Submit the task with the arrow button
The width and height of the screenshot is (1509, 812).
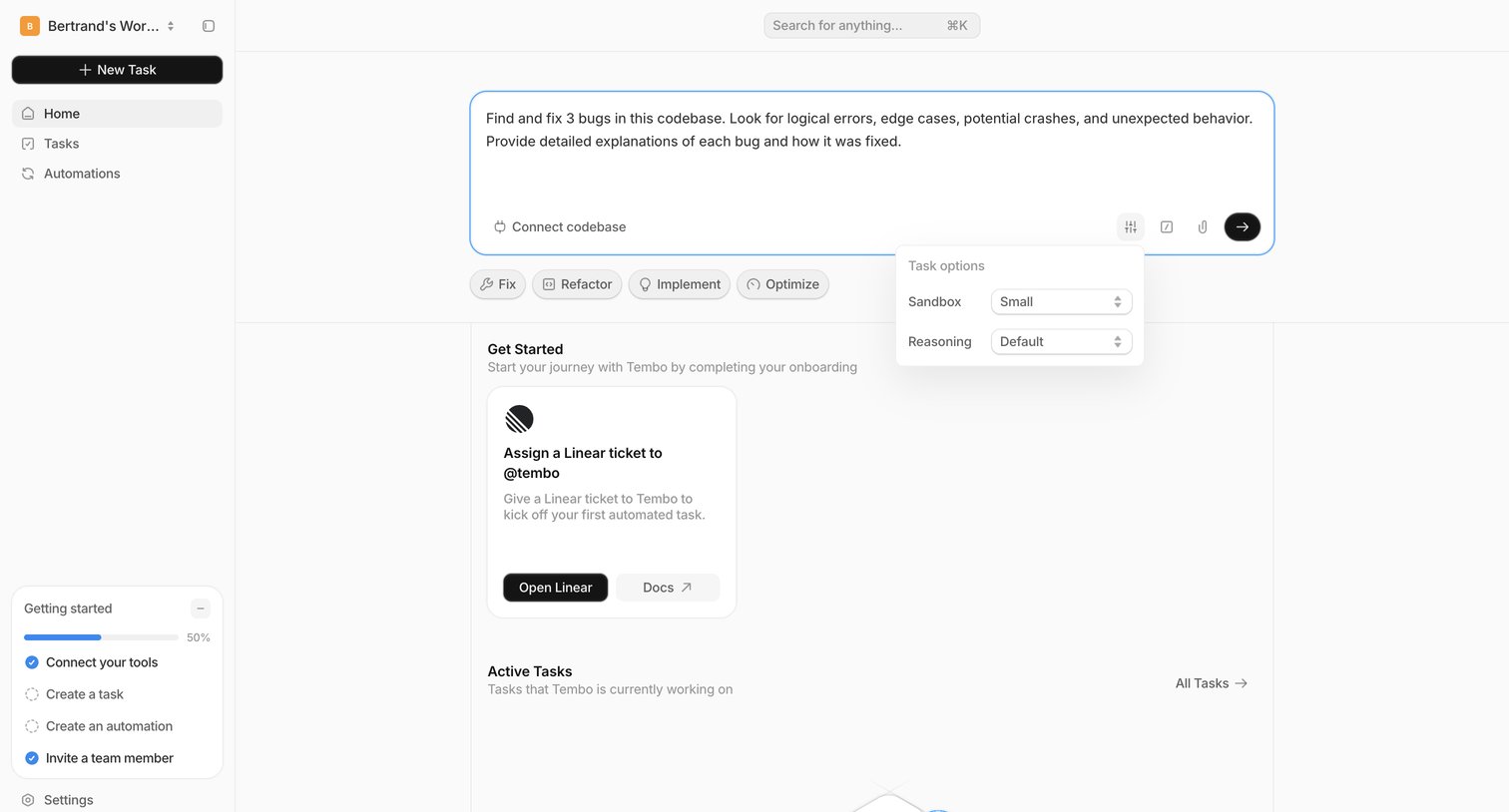pyautogui.click(x=1243, y=227)
